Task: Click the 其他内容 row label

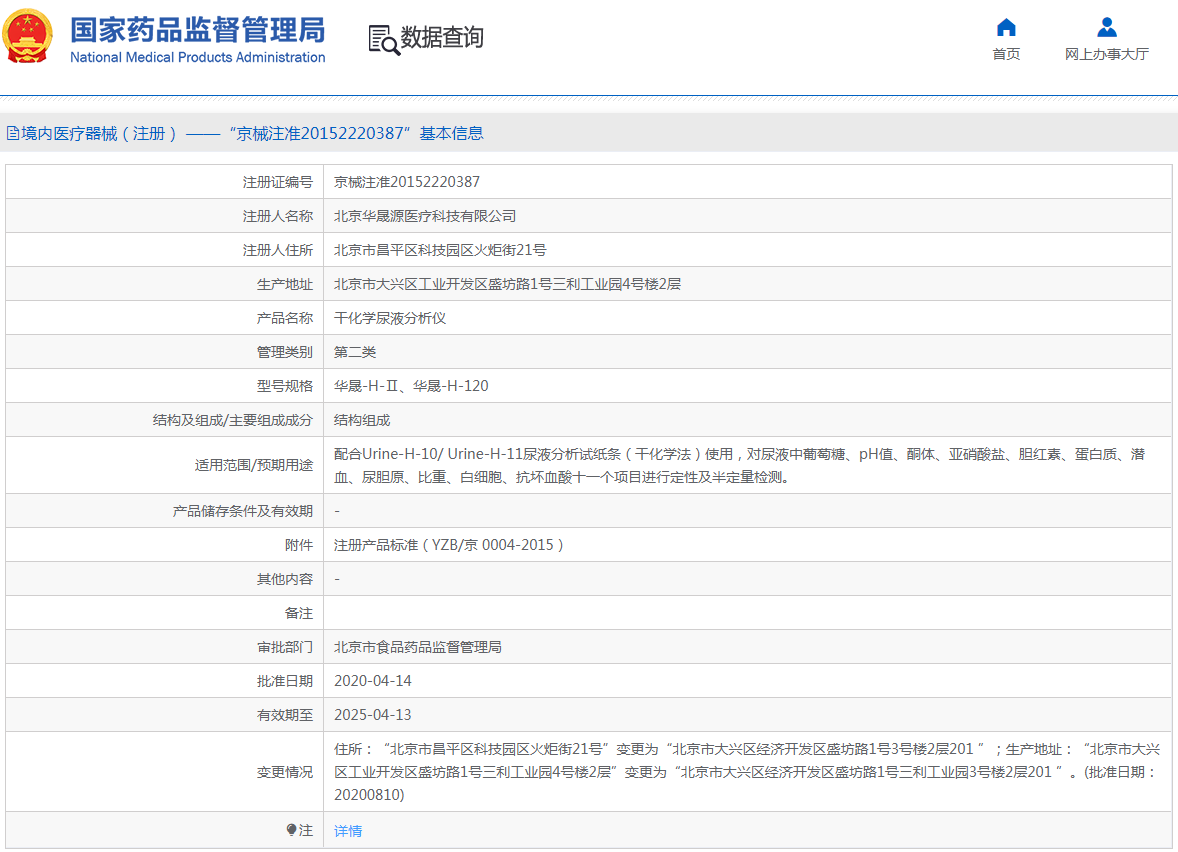Action: tap(285, 579)
